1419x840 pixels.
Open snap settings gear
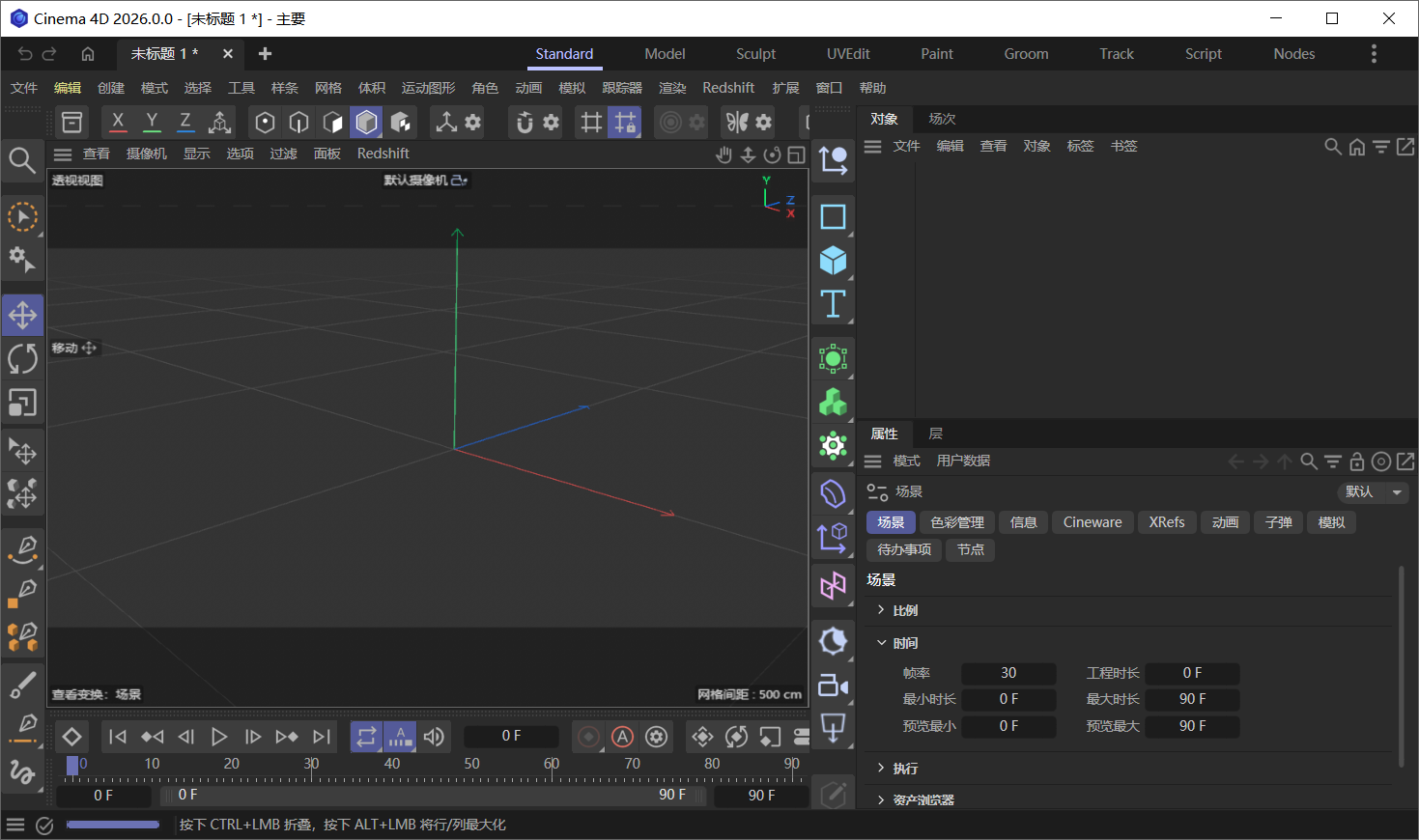[x=552, y=122]
